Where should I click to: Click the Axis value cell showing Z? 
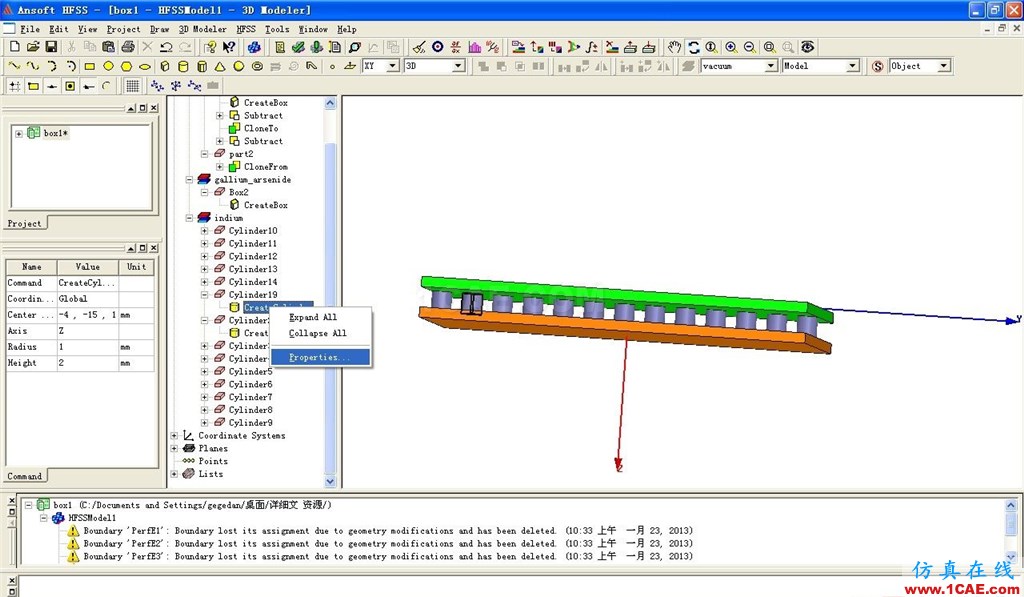[x=88, y=331]
